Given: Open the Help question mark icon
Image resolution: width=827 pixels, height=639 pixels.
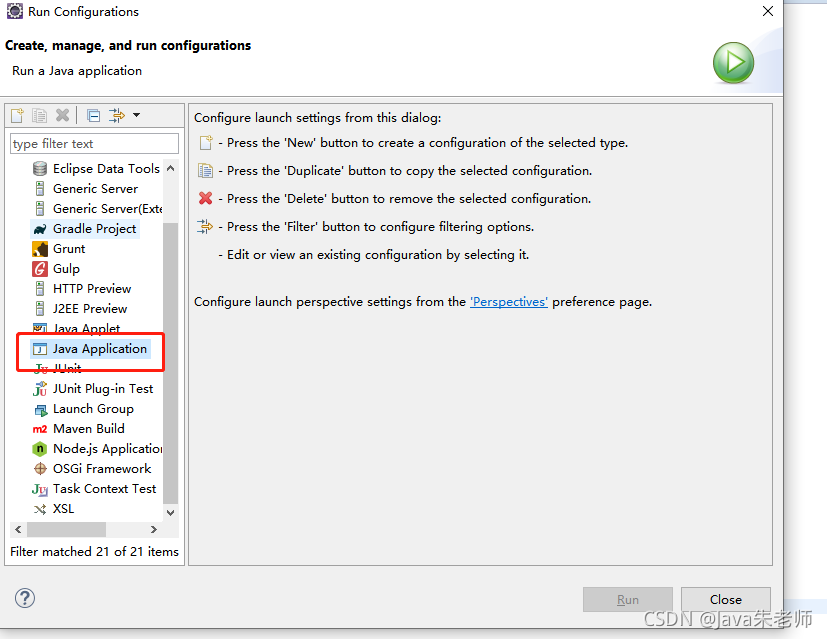Looking at the screenshot, I should (x=25, y=598).
